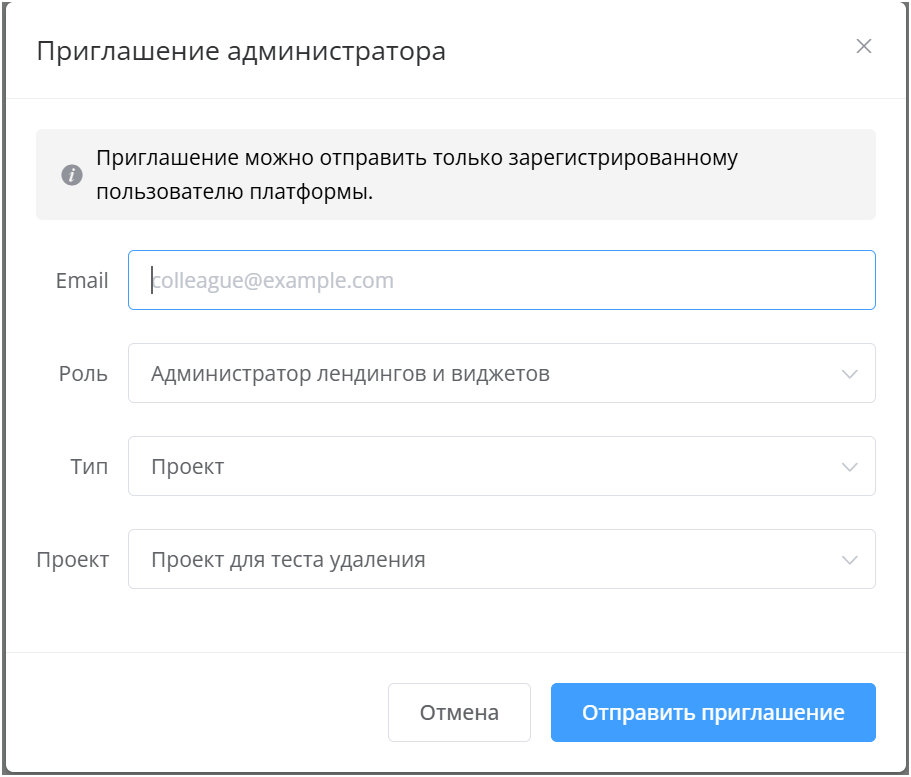
Task: Click the chevron arrow in the Тип field
Action: coord(850,467)
